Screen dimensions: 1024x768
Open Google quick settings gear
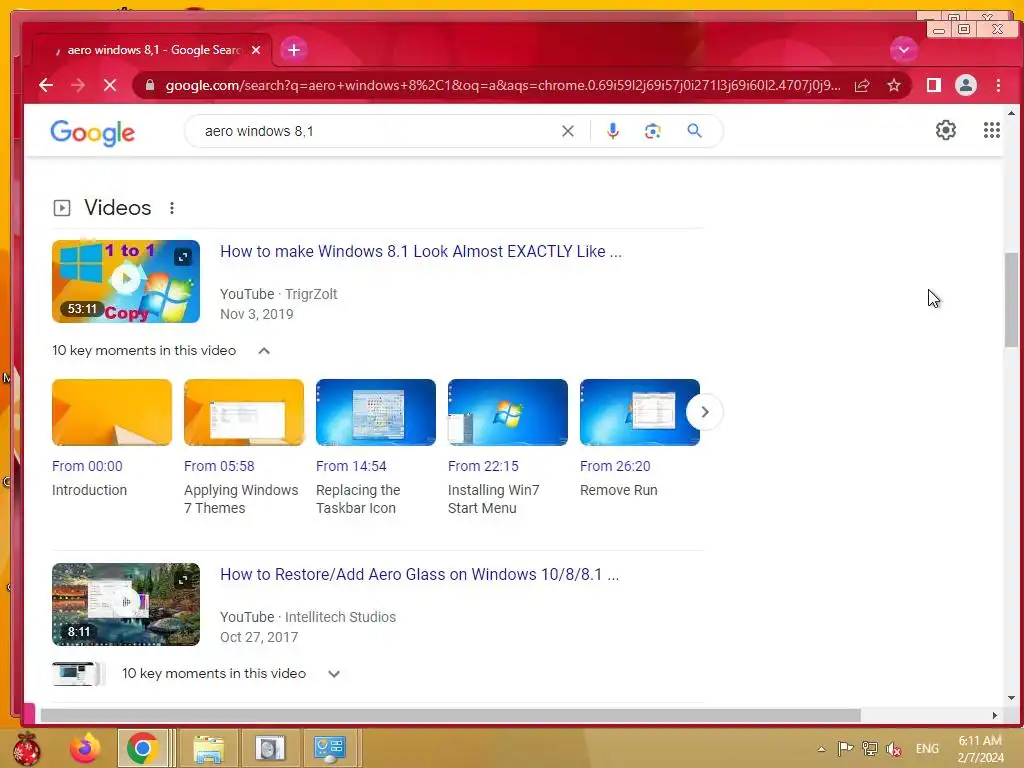(x=946, y=130)
